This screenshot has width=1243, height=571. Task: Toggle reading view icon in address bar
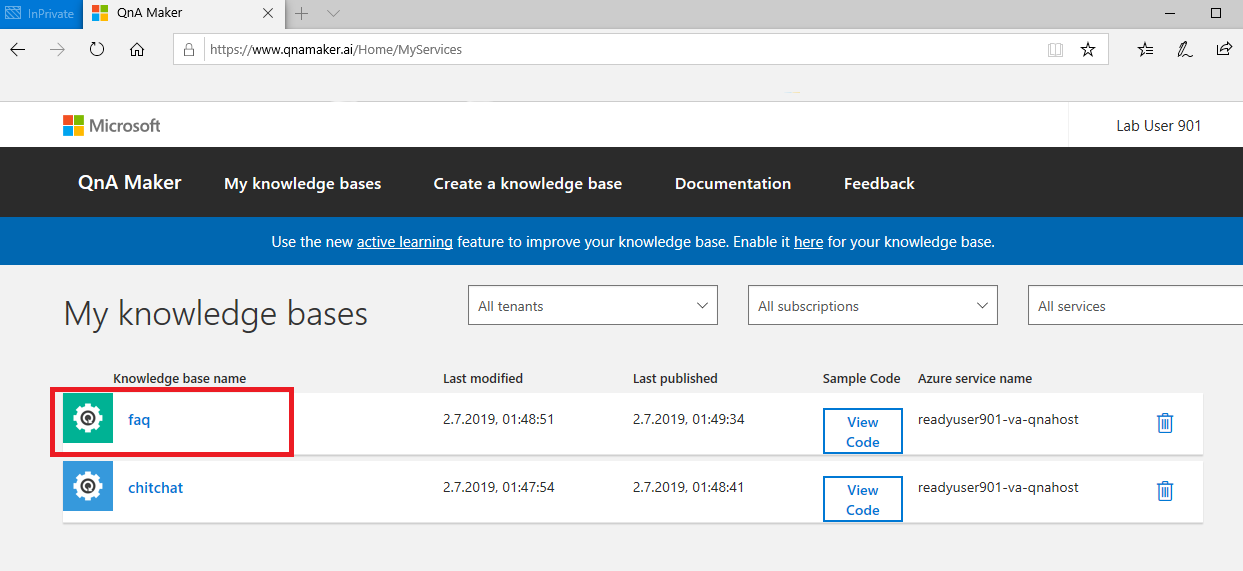pyautogui.click(x=1055, y=49)
